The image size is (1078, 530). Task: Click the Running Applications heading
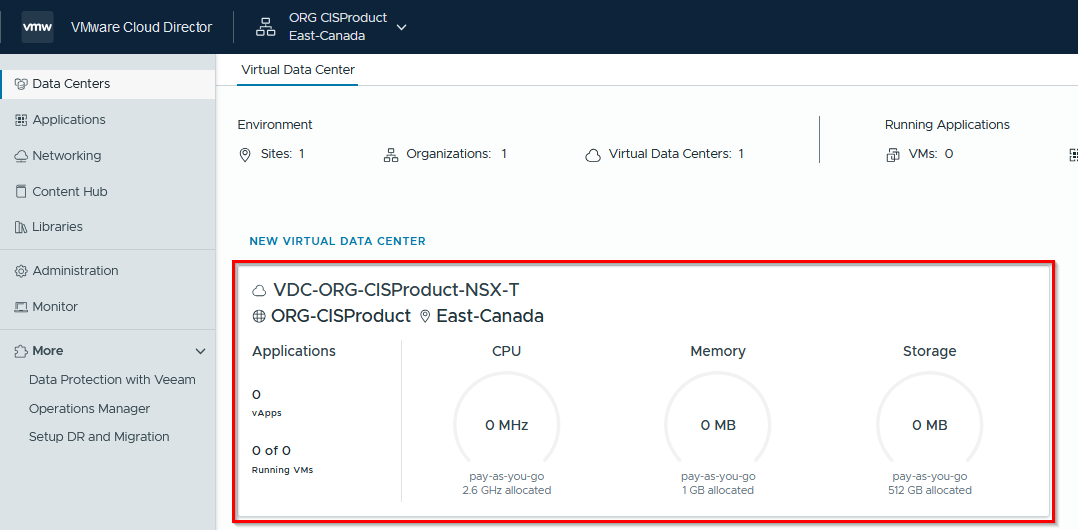point(947,125)
